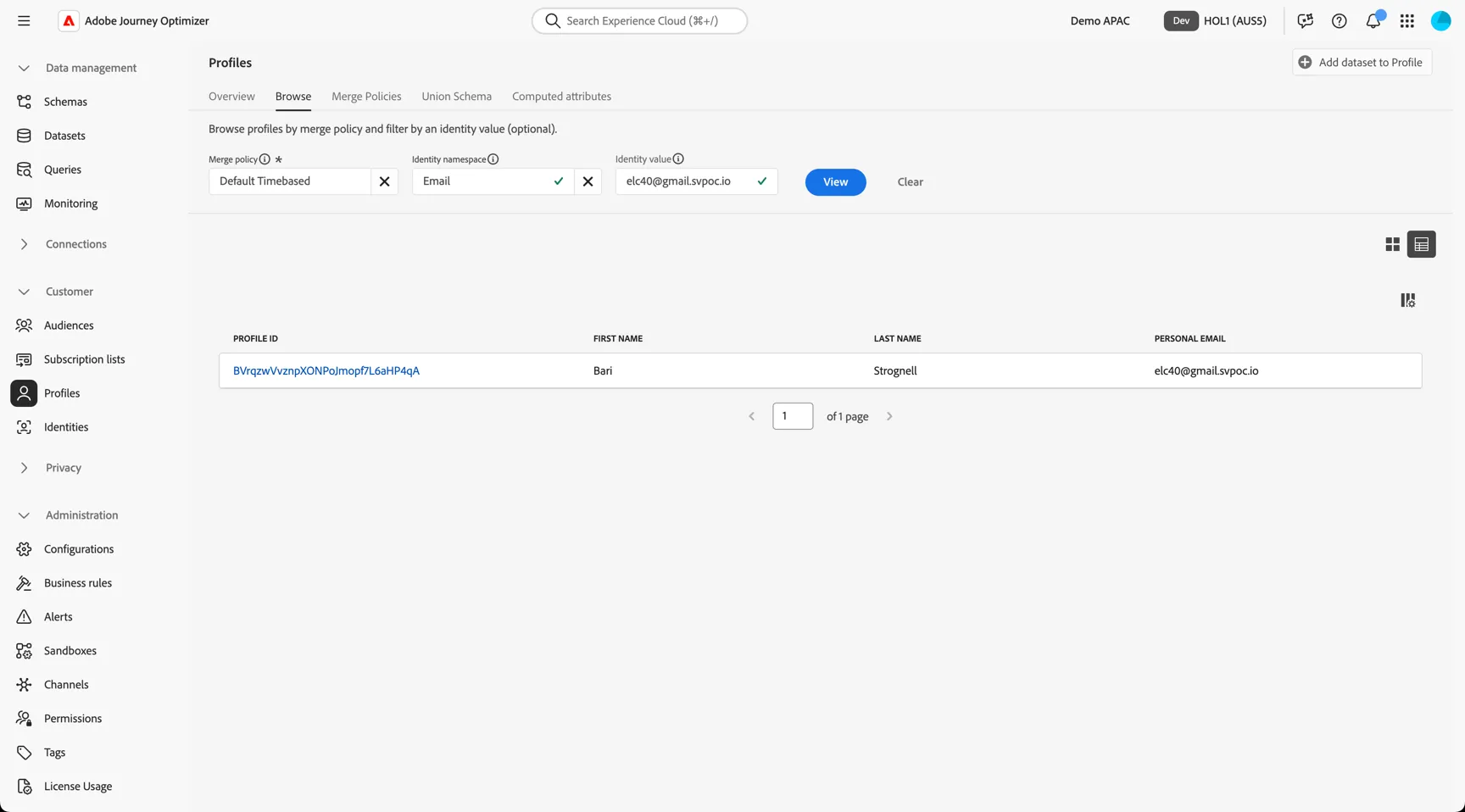
Task: Collapse the Customer section
Action: 24,292
